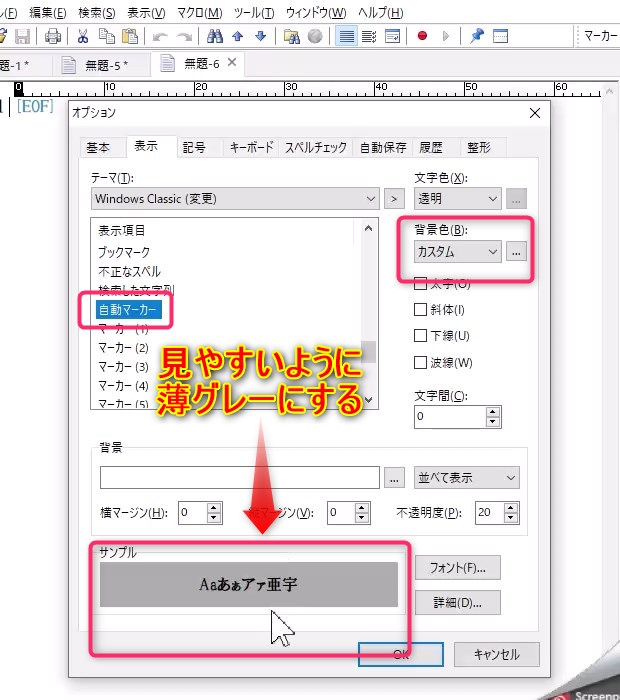The width and height of the screenshot is (620, 700).
Task: Select the Wrap by Characters icon
Action: (369, 36)
